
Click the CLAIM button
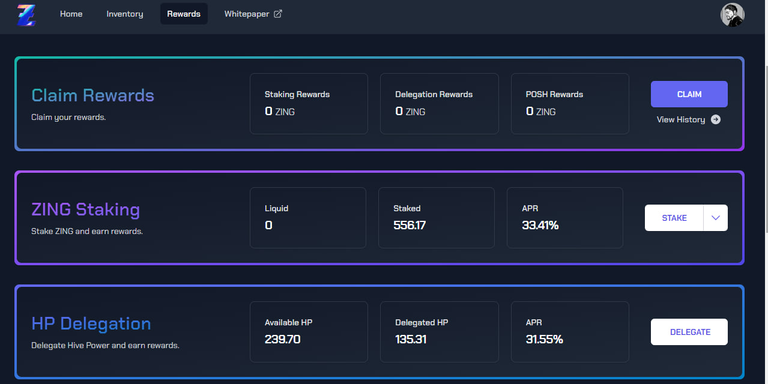[x=689, y=94]
